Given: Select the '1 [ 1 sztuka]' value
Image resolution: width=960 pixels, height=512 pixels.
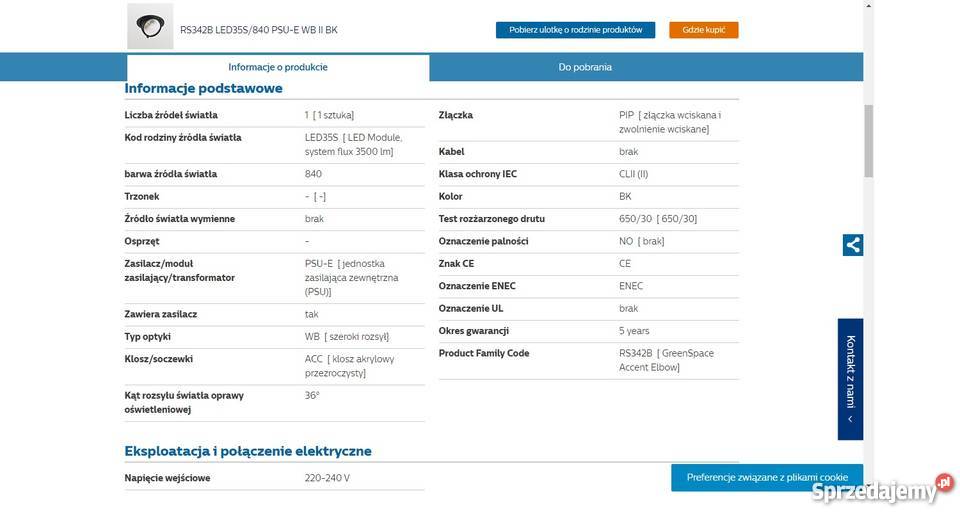Looking at the screenshot, I should click(x=329, y=115).
